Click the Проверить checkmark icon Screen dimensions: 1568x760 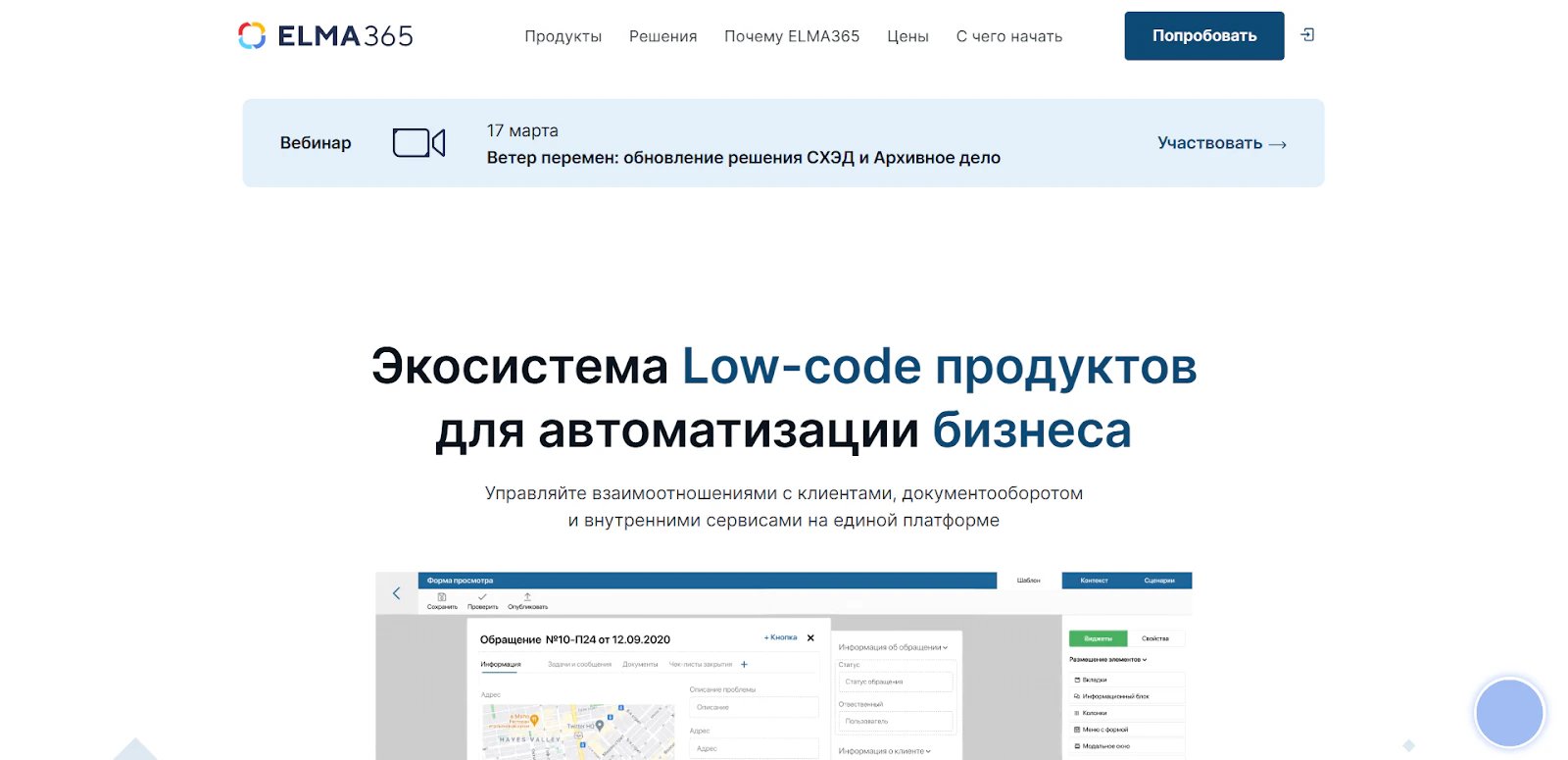click(x=482, y=596)
